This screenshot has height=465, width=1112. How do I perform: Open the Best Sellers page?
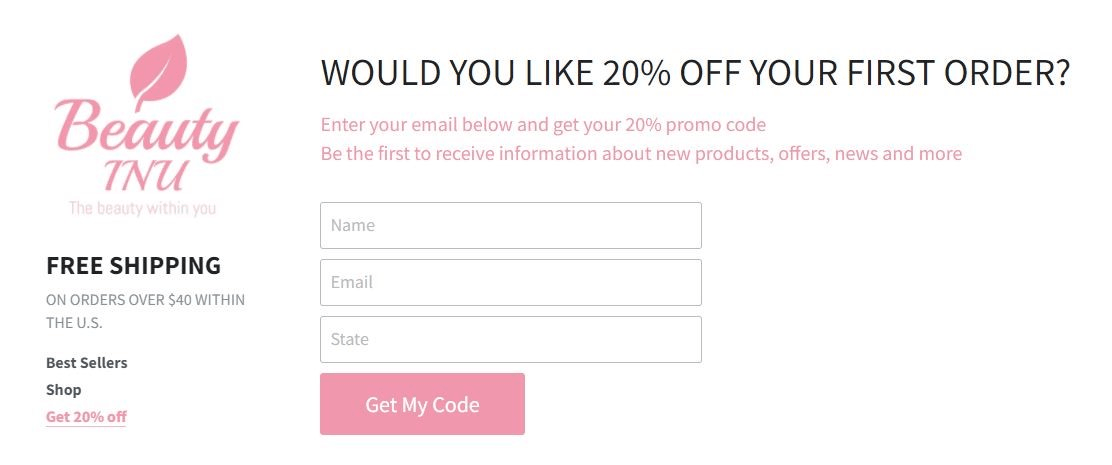[x=87, y=362]
